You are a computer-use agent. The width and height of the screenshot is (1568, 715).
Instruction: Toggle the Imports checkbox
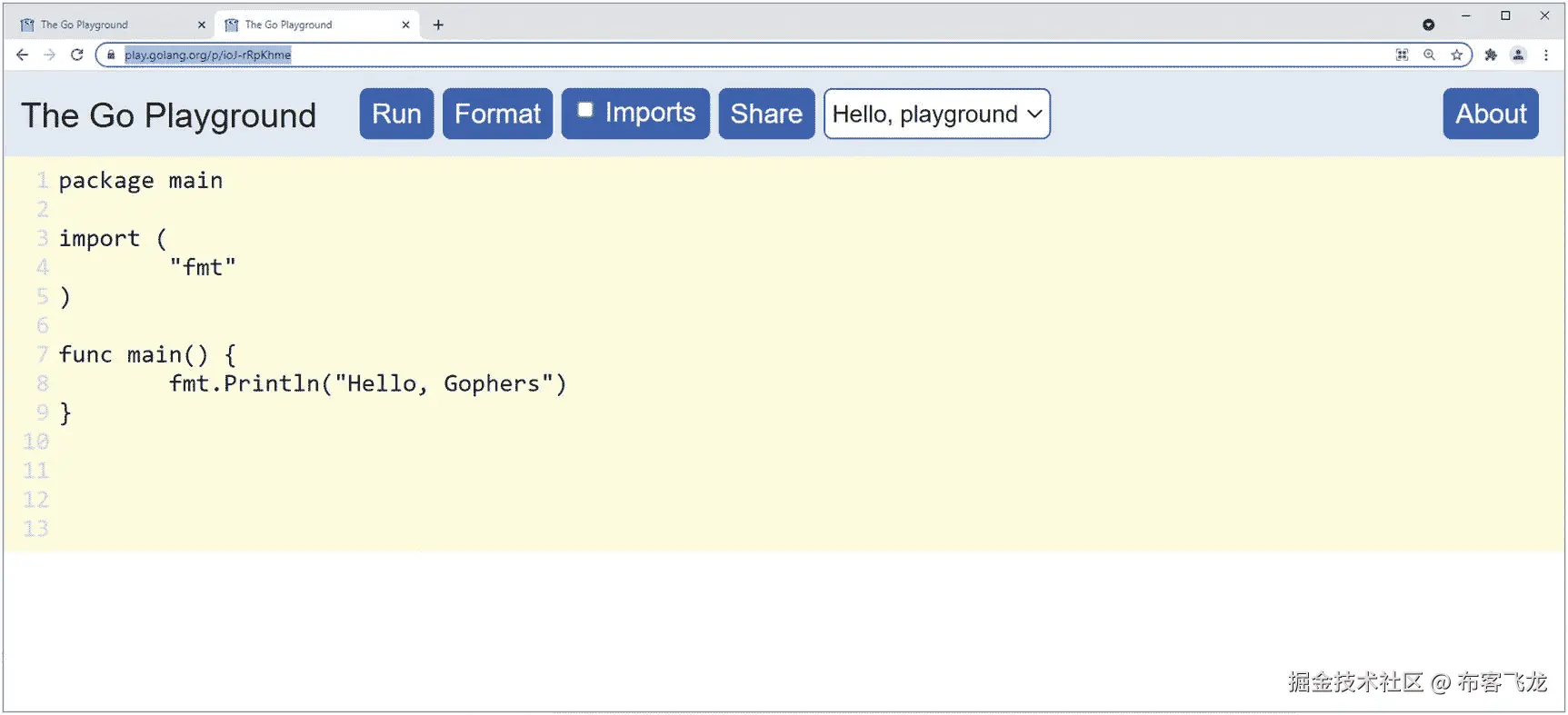click(586, 107)
